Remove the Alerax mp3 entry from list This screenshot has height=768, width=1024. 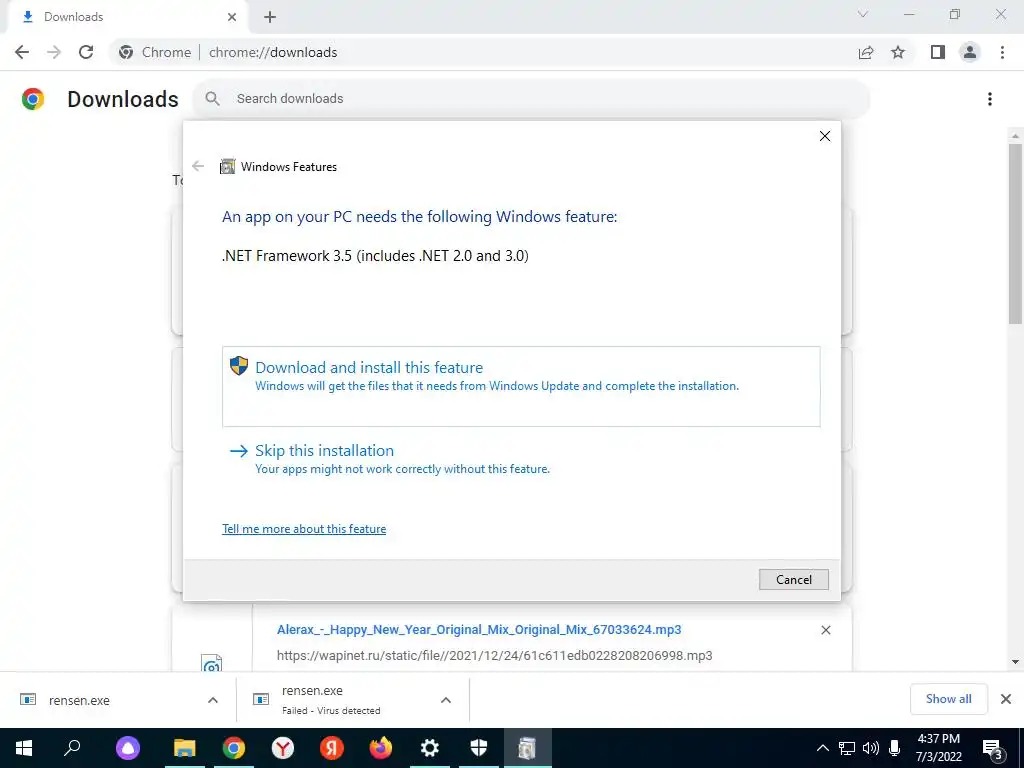tap(825, 630)
